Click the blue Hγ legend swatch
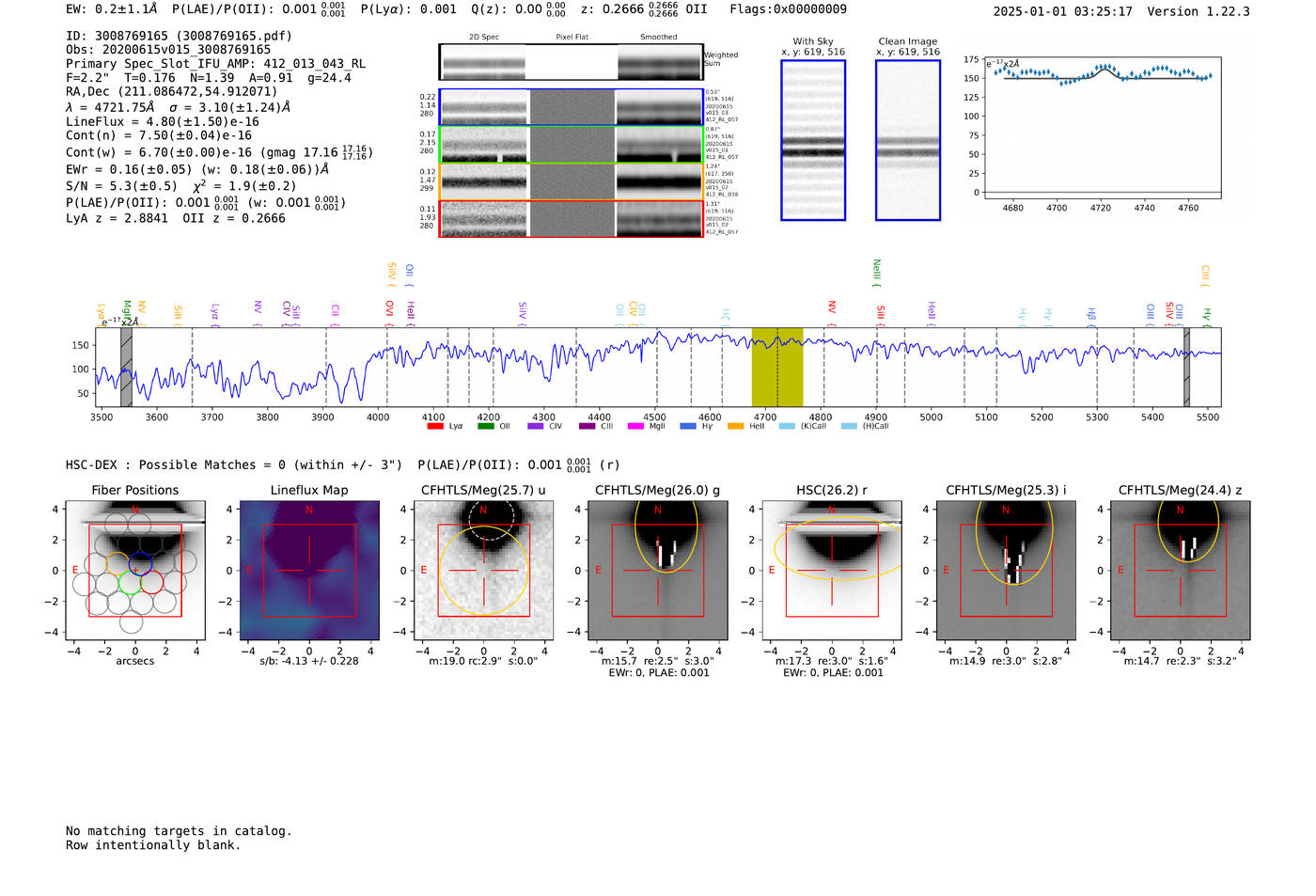The width and height of the screenshot is (1316, 896). (688, 426)
